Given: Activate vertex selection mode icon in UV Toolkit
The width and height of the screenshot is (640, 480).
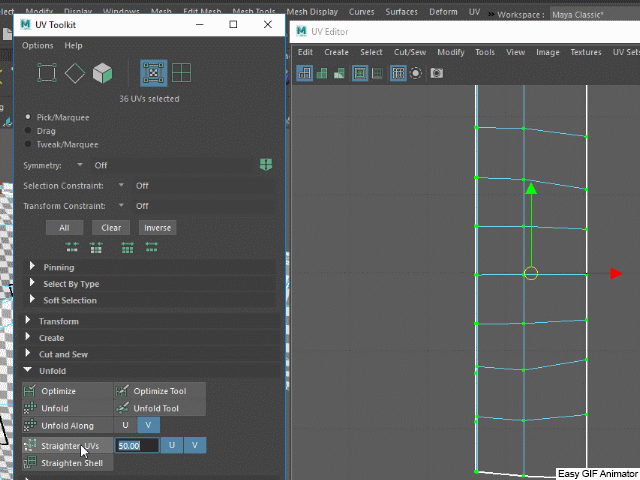Looking at the screenshot, I should pos(46,72).
